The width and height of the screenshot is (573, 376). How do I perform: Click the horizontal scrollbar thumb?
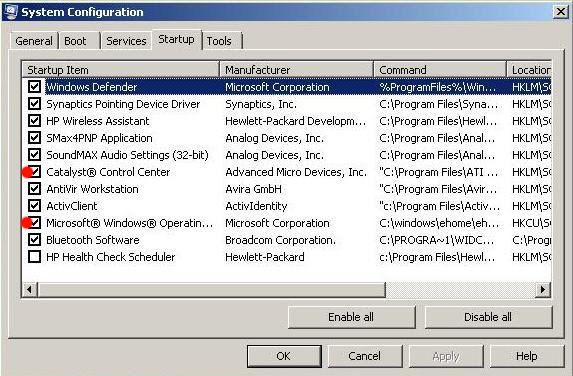click(x=211, y=290)
